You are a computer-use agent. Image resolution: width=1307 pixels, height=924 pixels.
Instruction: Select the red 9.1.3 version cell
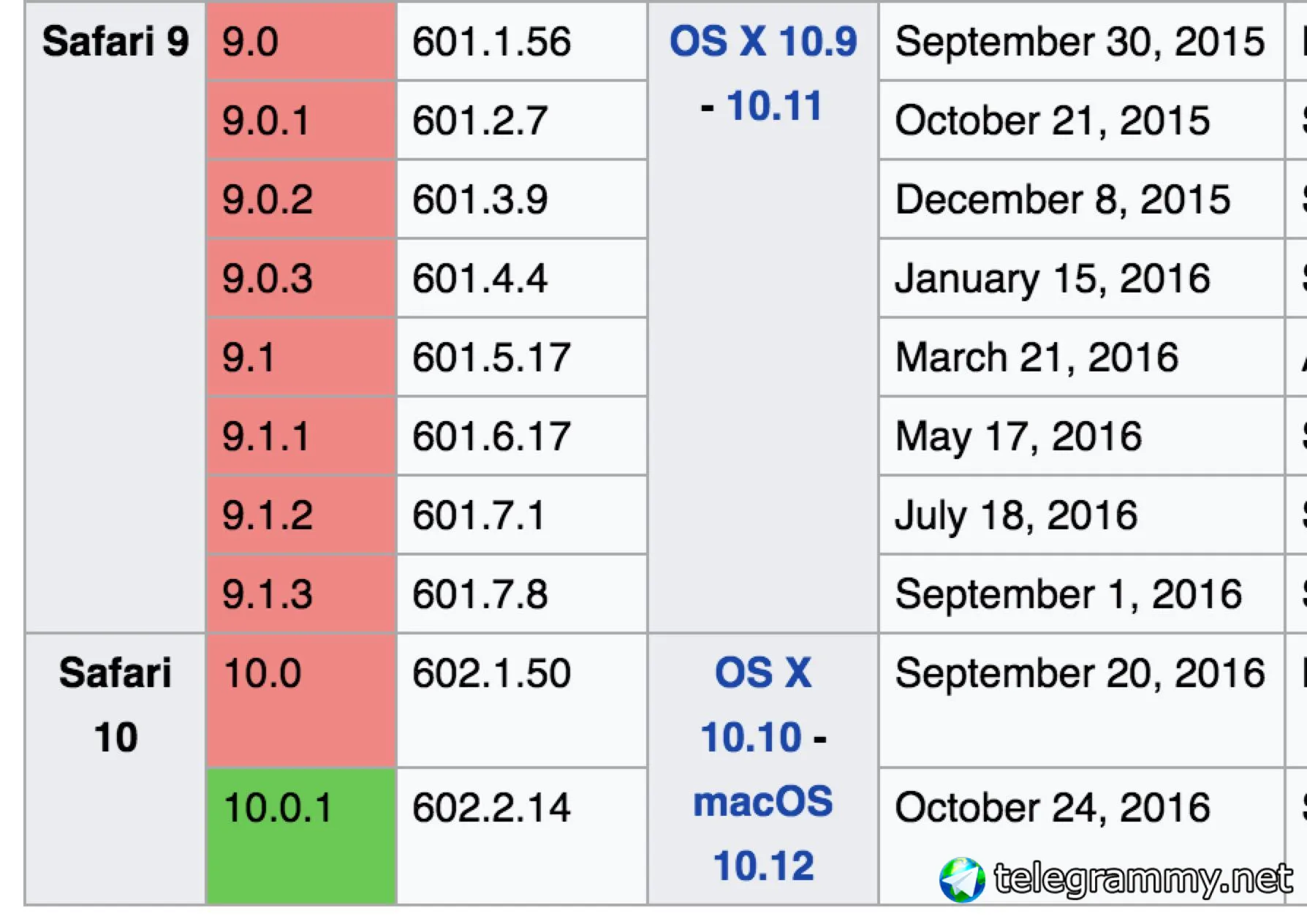[x=300, y=594]
